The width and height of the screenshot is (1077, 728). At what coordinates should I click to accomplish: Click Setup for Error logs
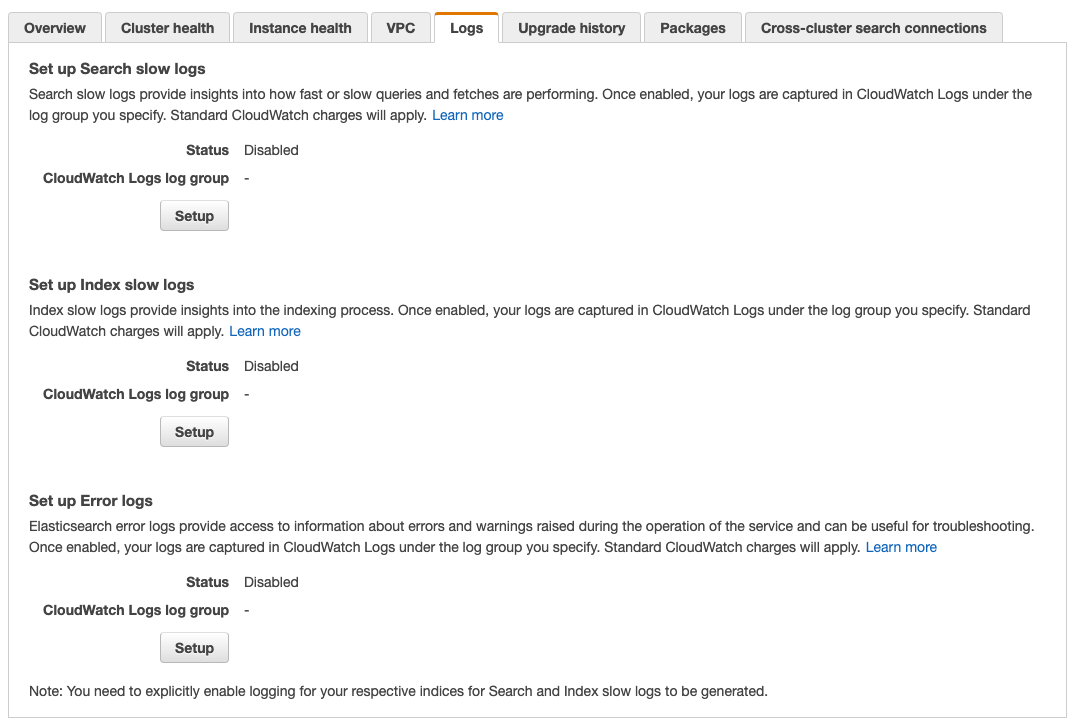click(x=194, y=647)
